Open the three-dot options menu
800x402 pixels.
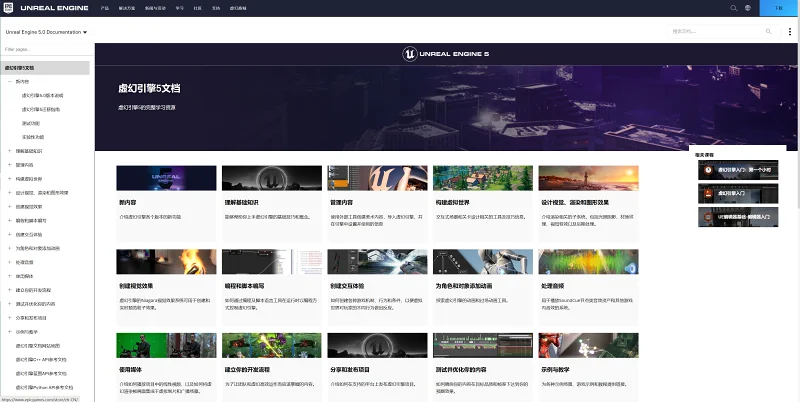pyautogui.click(x=790, y=32)
